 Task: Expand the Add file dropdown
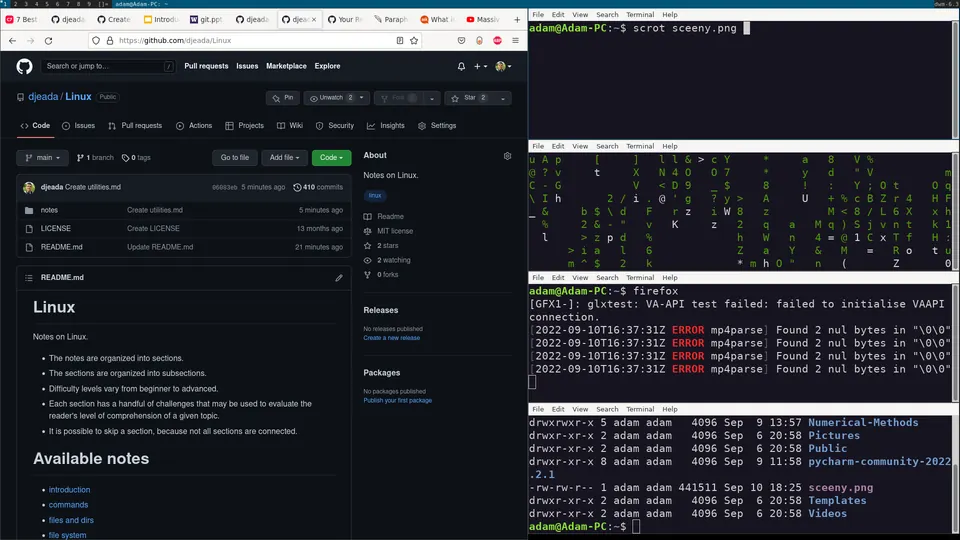(x=284, y=158)
